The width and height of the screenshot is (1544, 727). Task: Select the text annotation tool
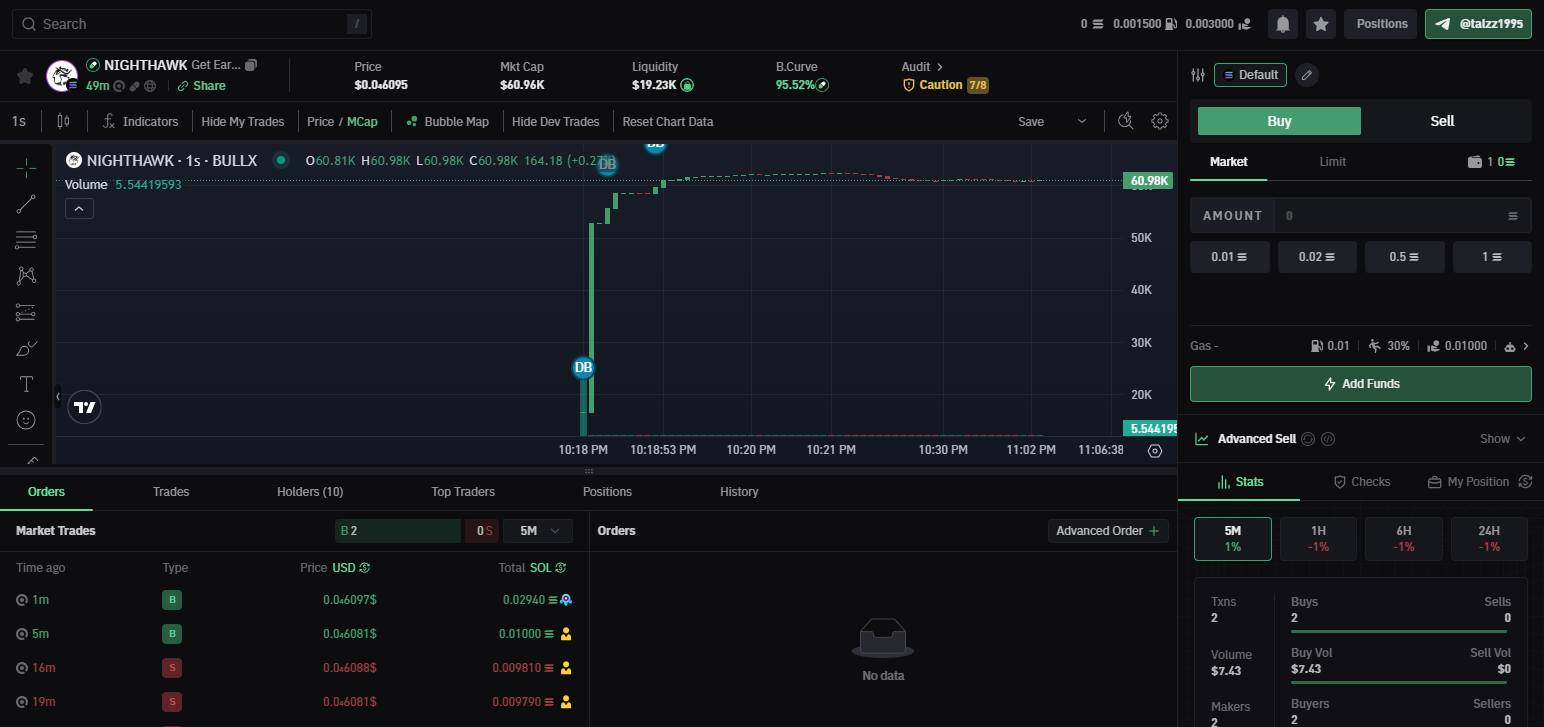tap(26, 384)
